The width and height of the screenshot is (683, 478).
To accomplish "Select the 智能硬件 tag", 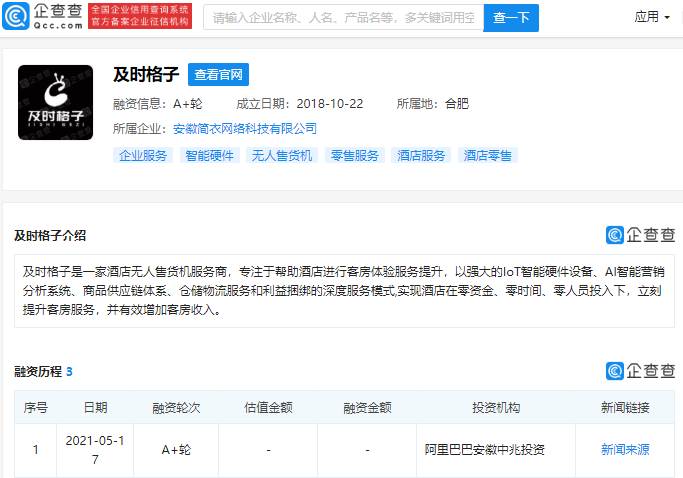I will [210, 156].
